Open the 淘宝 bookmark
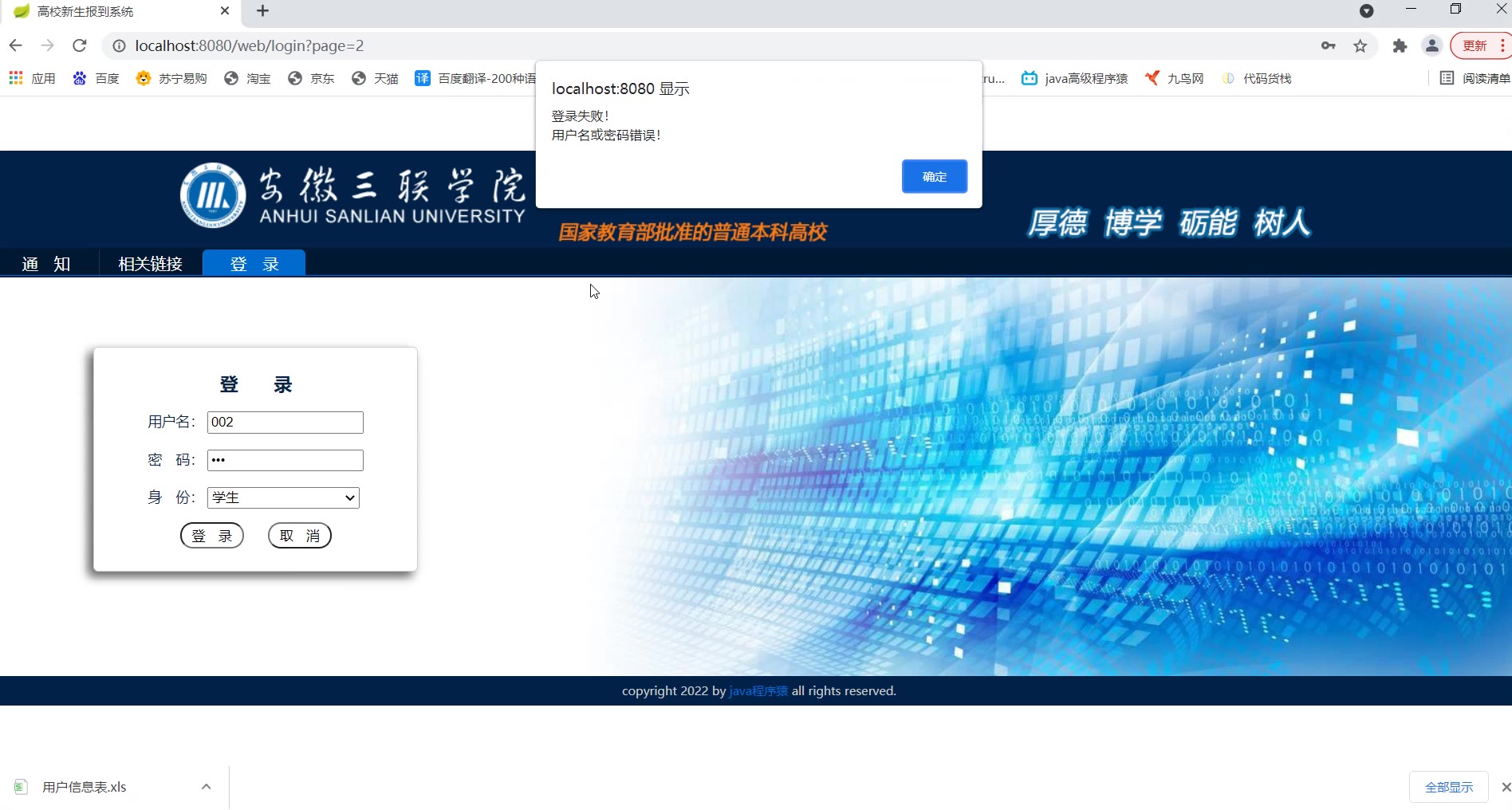The width and height of the screenshot is (1512, 810). coord(247,78)
